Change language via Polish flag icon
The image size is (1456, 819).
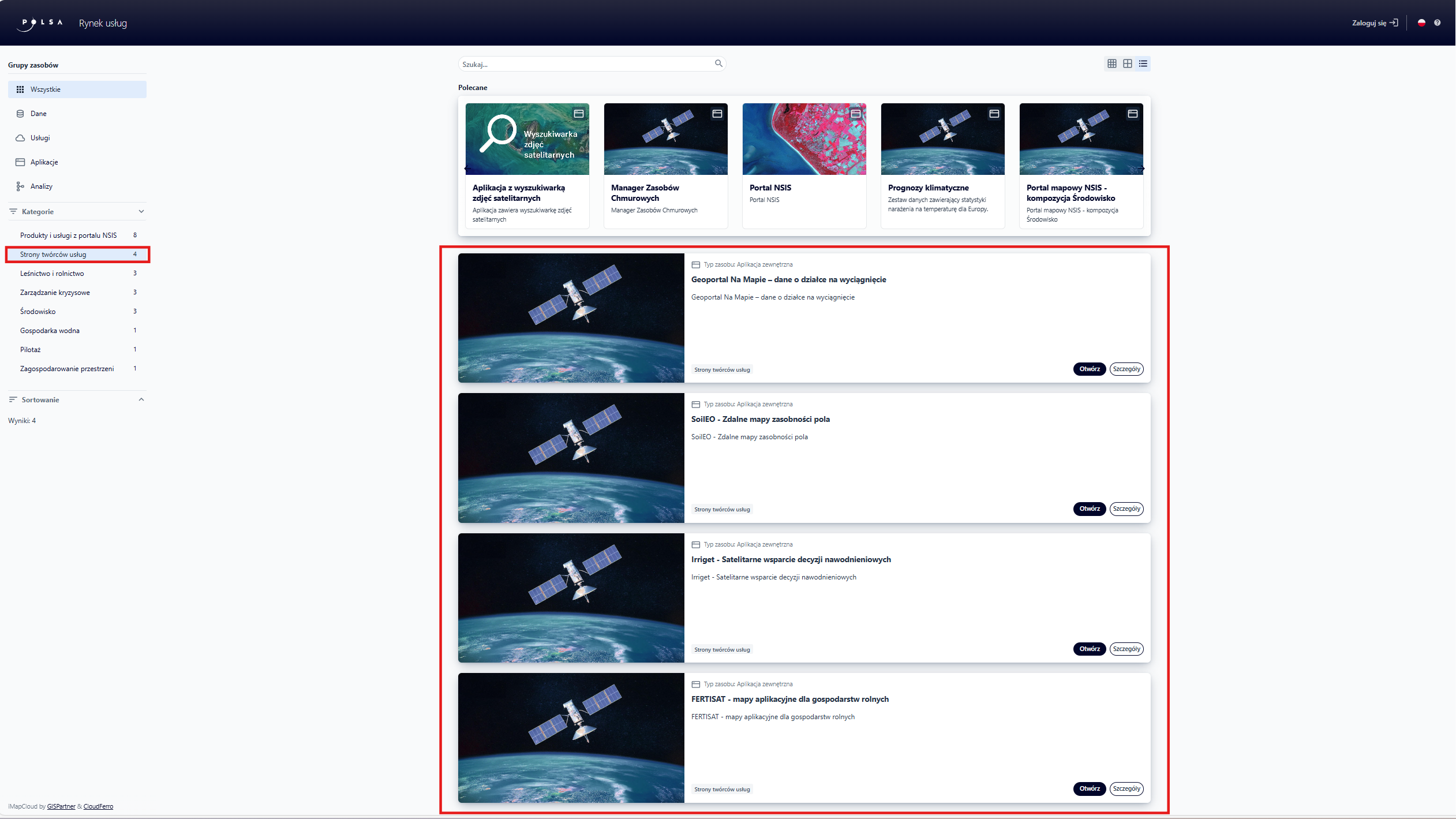click(1421, 23)
